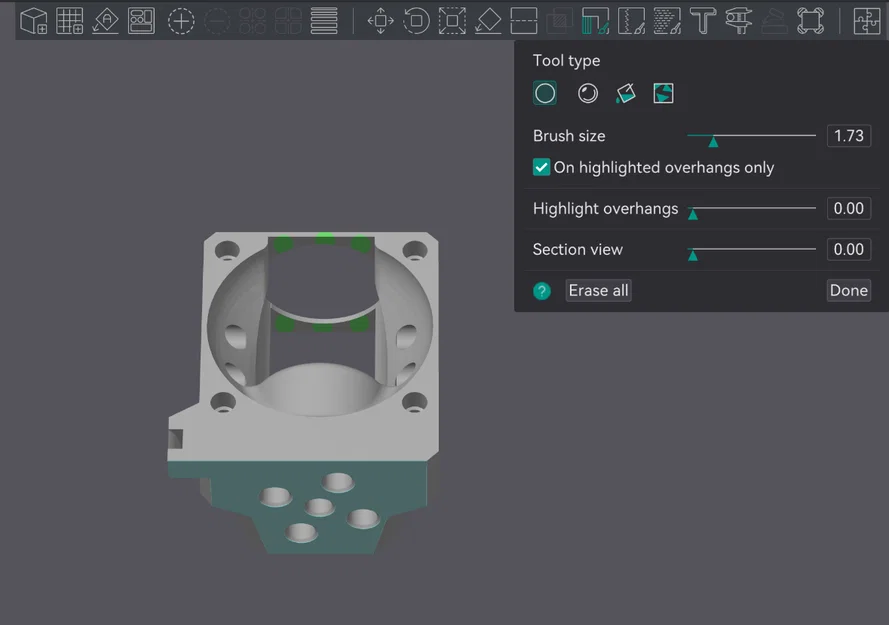
Task: Click the dimmed Split to objects icon
Action: [x=252, y=21]
